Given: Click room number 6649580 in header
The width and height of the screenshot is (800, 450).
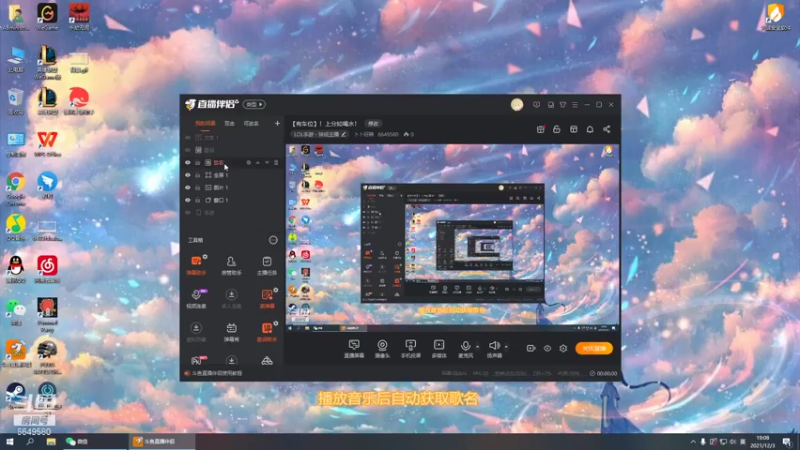Looking at the screenshot, I should [388, 135].
